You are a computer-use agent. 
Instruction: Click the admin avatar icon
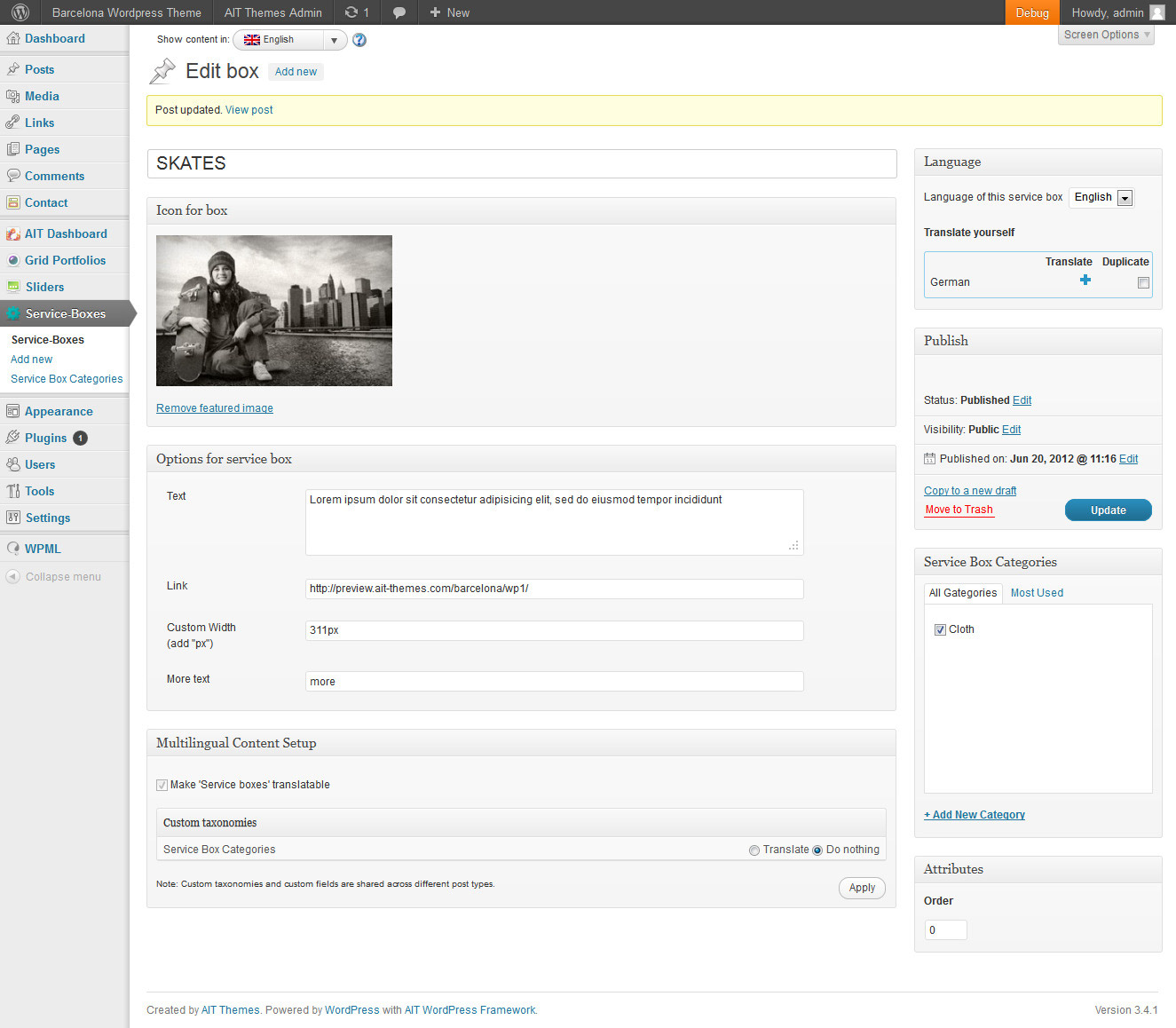point(1157,12)
